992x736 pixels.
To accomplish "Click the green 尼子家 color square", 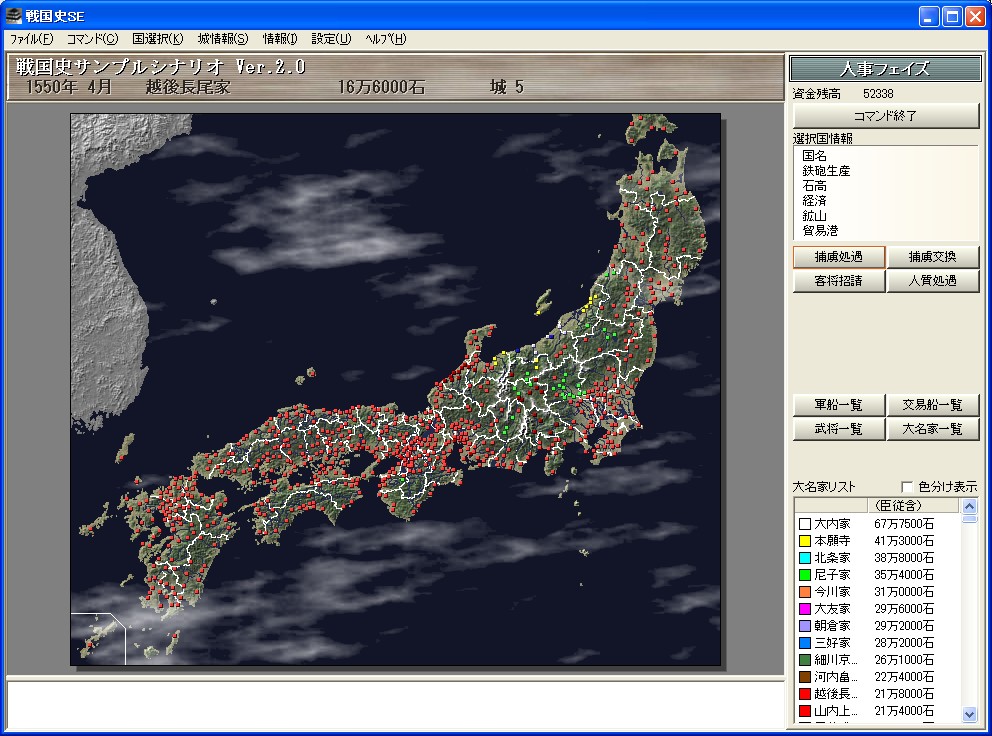I will coord(805,575).
